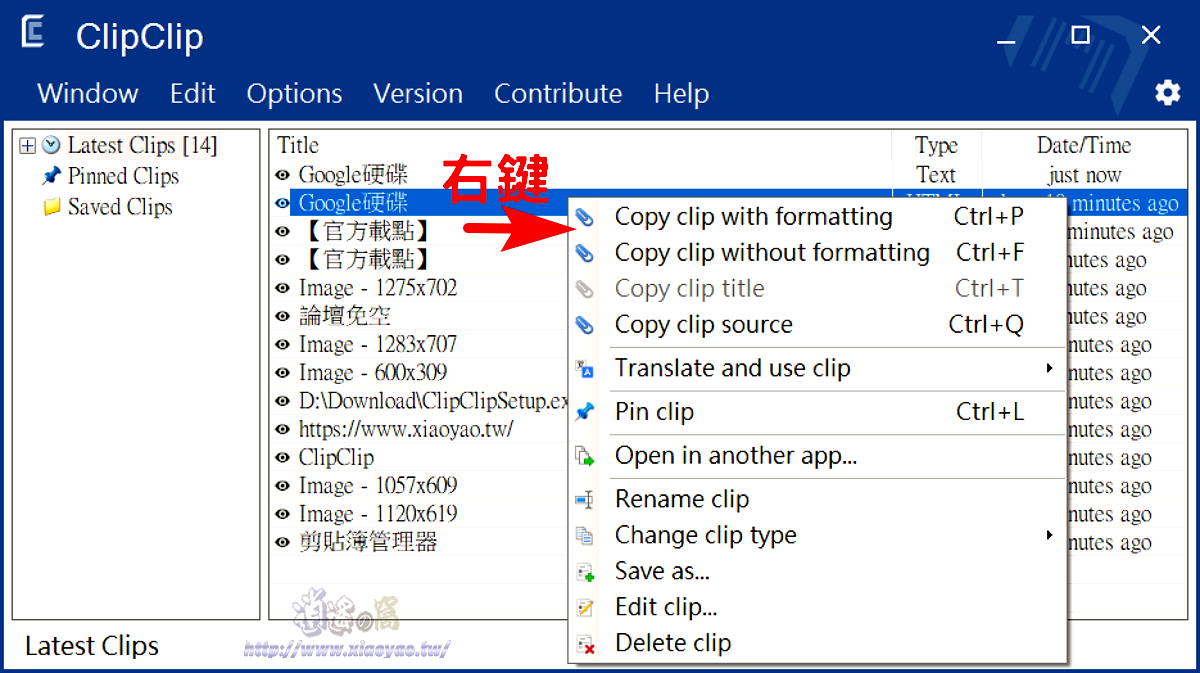This screenshot has width=1200, height=673.
Task: Select Pin clip from context menu
Action: (x=816, y=412)
